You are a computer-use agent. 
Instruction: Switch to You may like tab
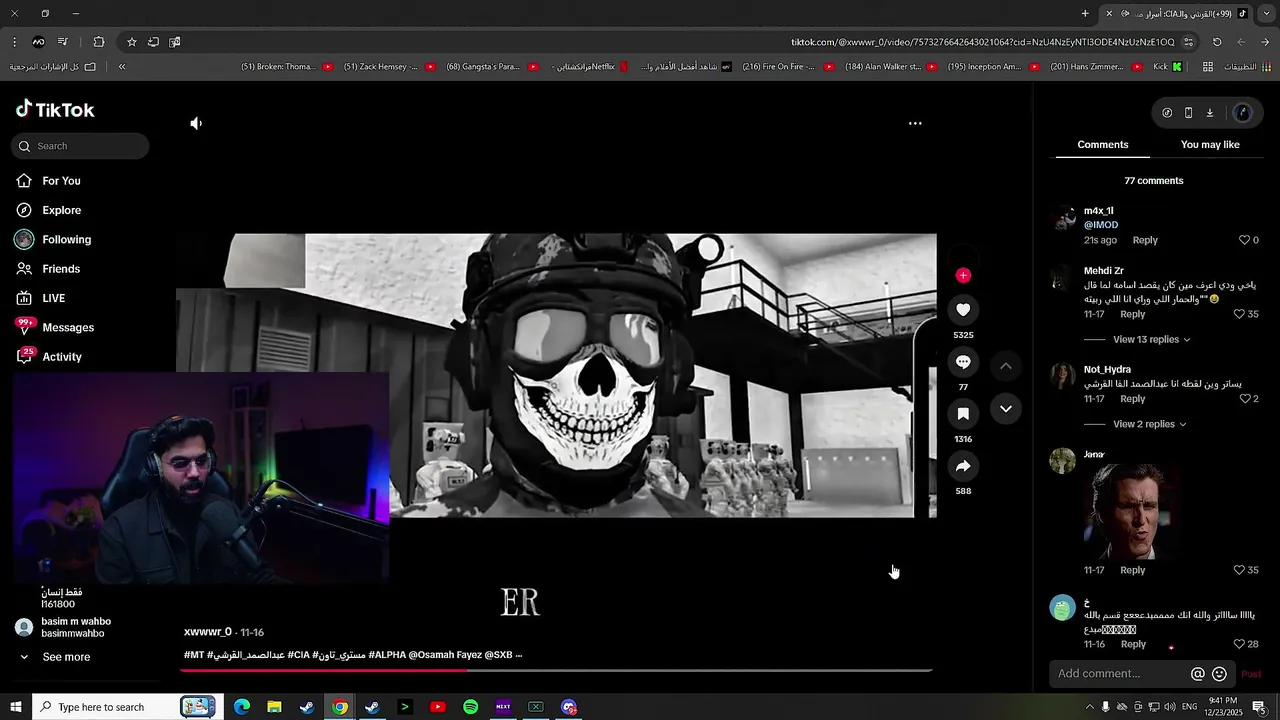(1210, 145)
